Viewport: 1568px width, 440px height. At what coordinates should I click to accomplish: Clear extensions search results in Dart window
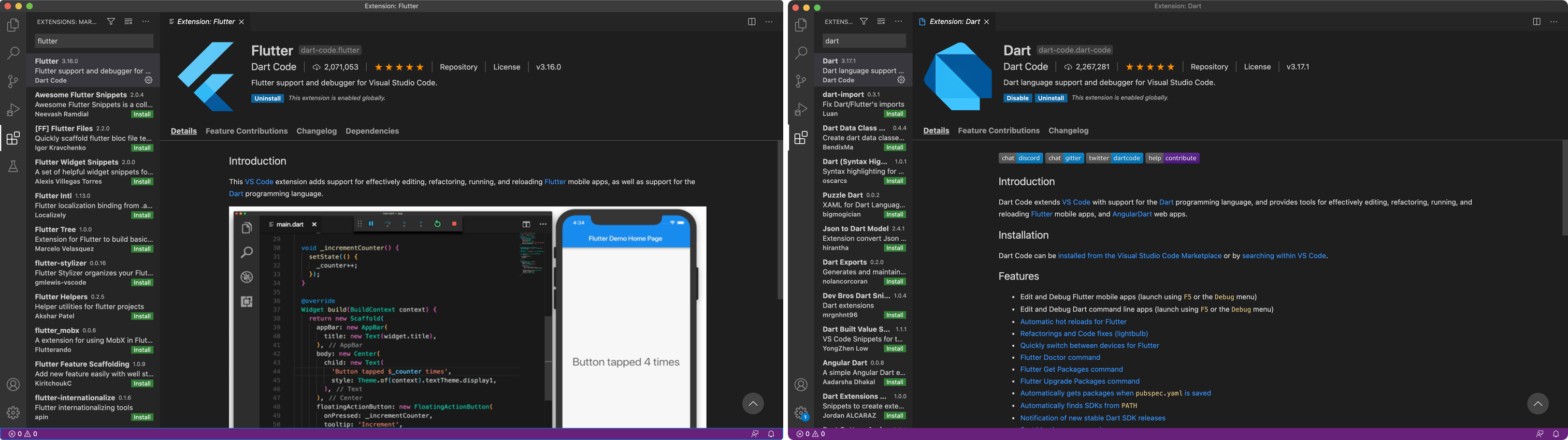click(881, 21)
